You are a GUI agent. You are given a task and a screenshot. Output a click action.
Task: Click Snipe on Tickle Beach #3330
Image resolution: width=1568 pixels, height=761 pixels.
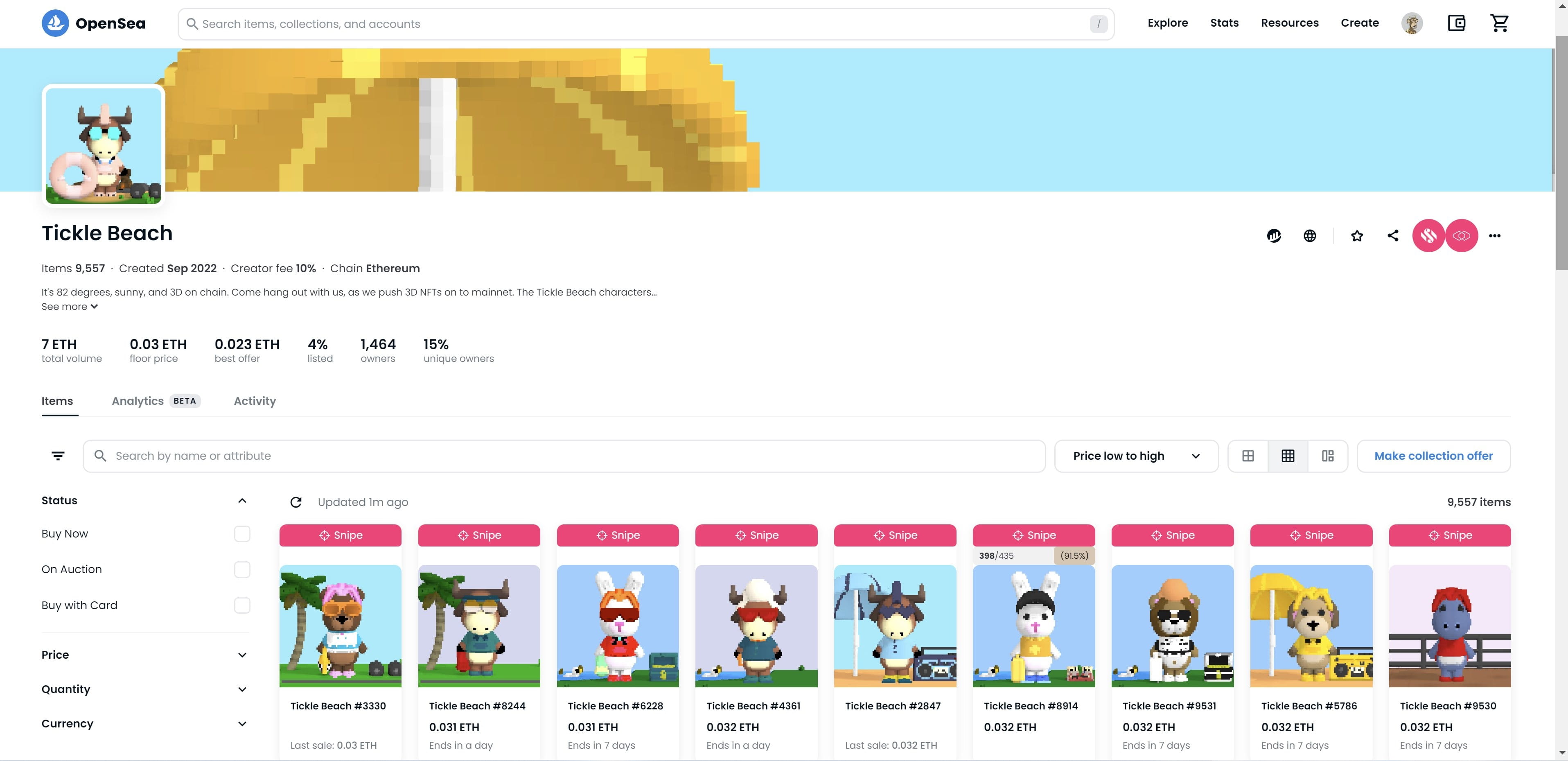pos(340,535)
